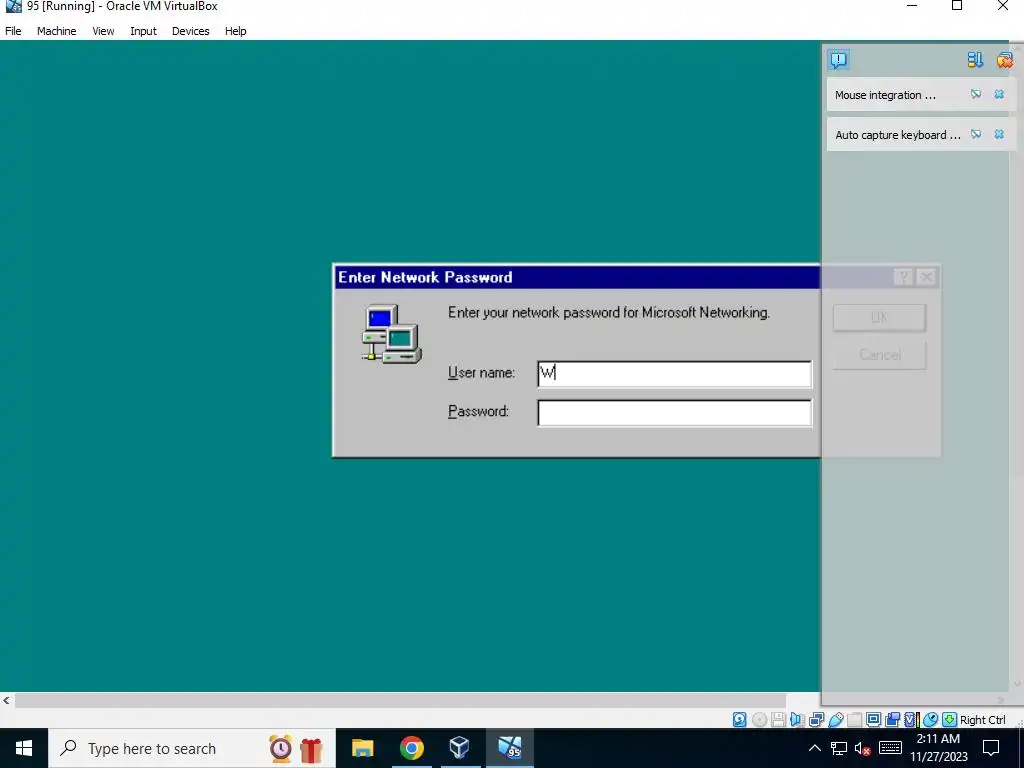Click the network tray icon

[x=839, y=748]
